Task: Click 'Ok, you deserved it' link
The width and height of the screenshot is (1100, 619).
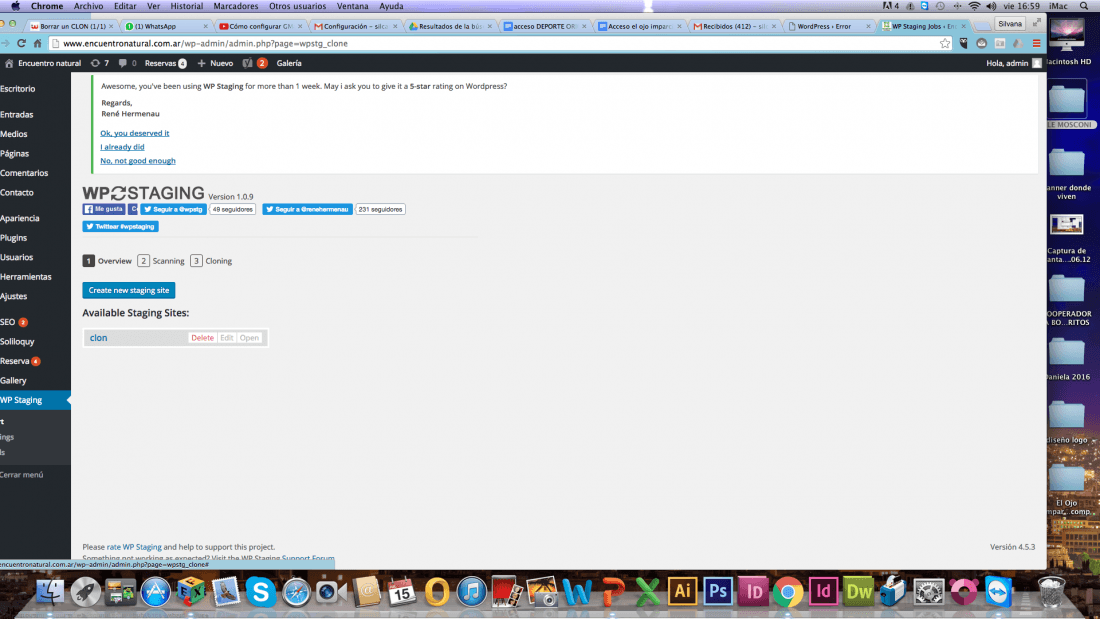Action: coord(135,133)
